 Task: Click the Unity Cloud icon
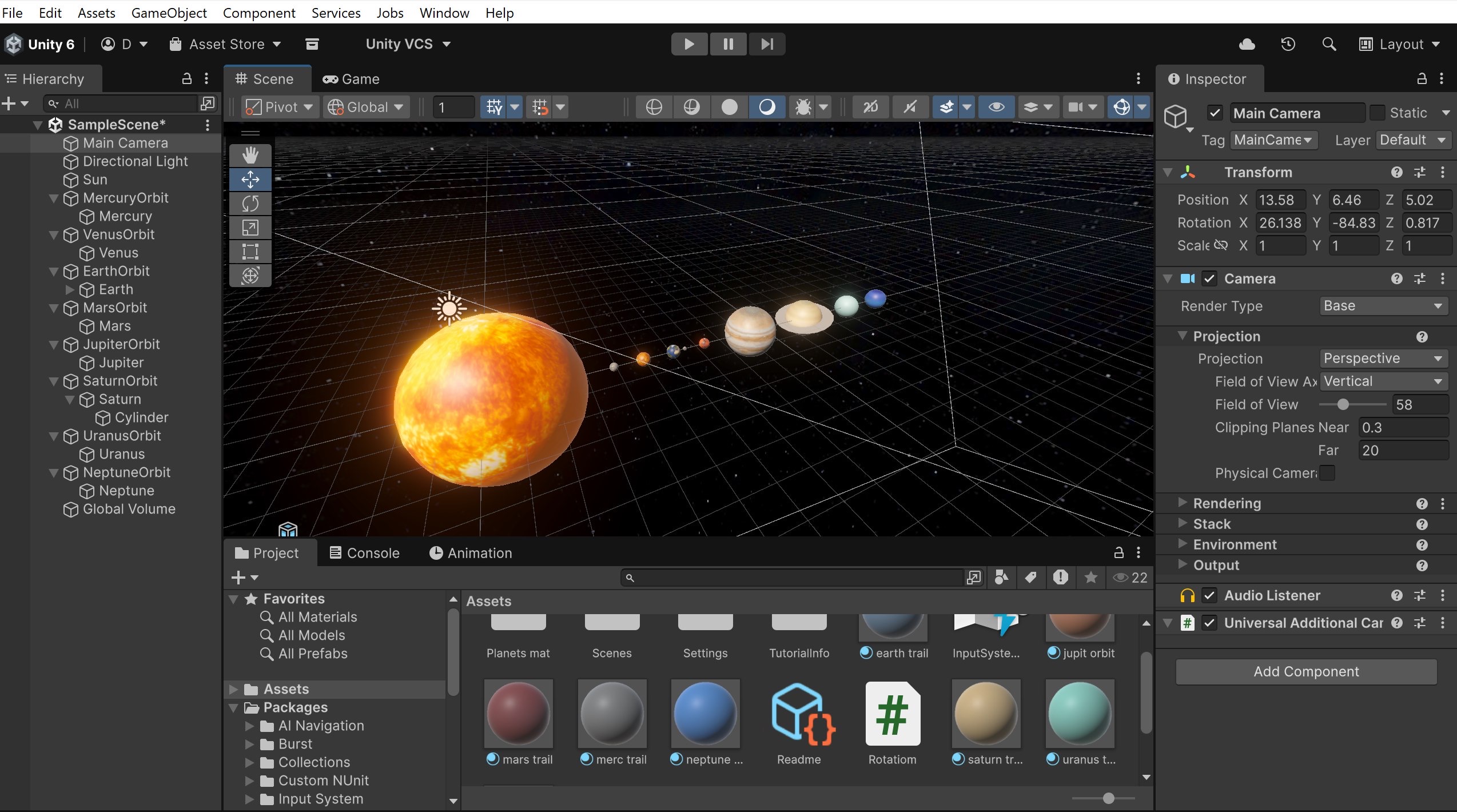point(1247,44)
